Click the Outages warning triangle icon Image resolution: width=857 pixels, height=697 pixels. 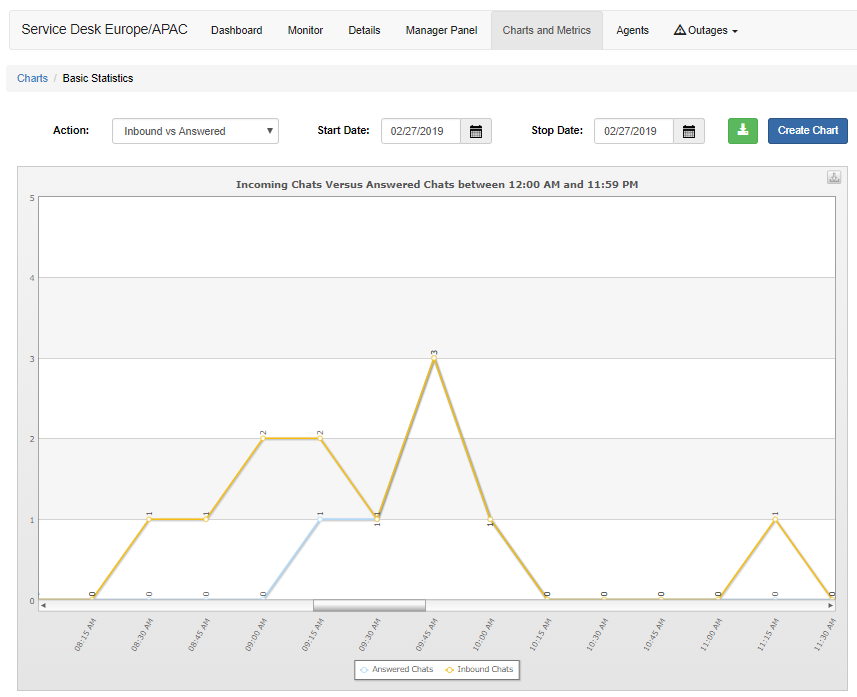(x=679, y=30)
